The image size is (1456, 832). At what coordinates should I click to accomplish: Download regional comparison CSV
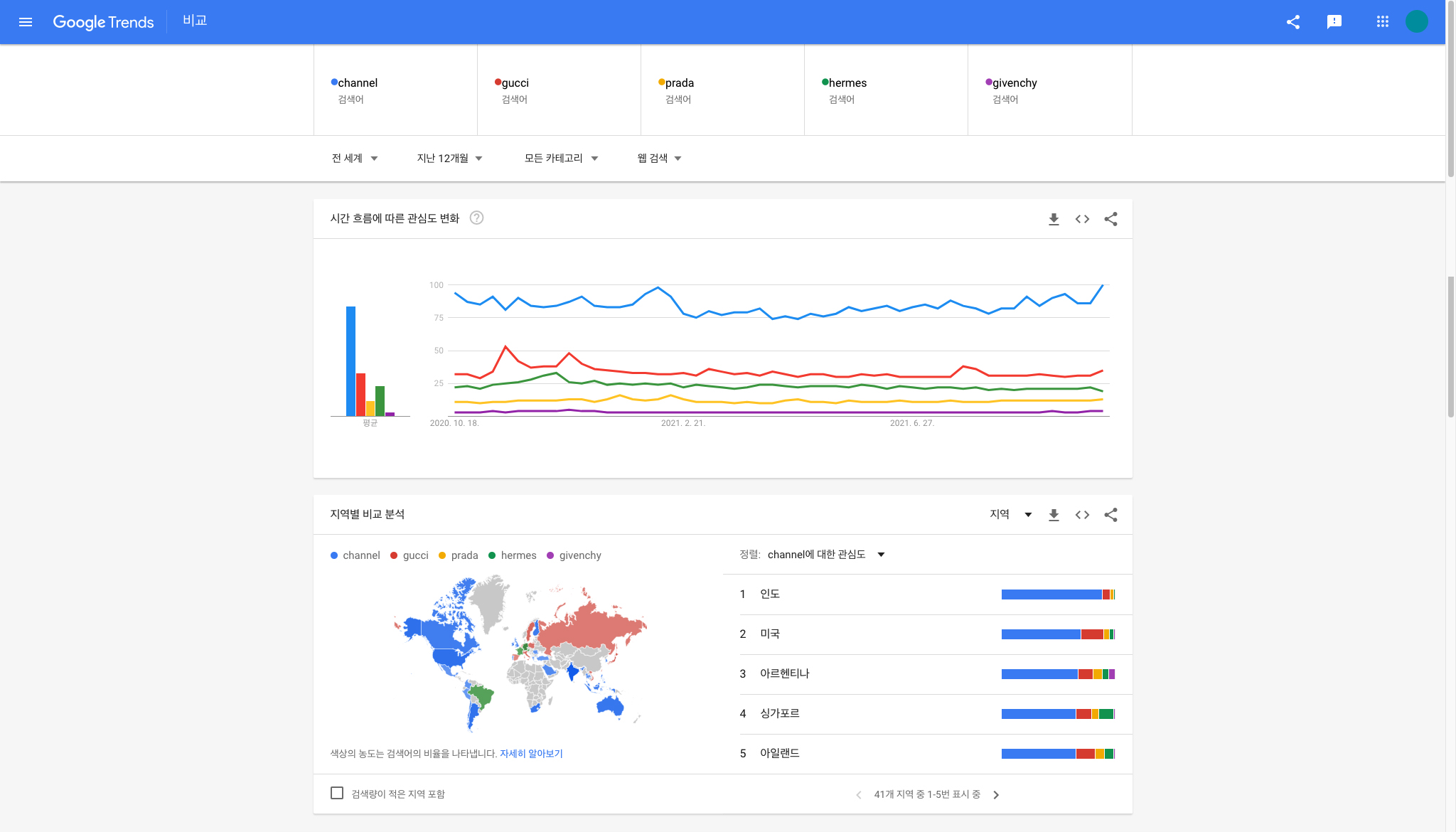click(1054, 515)
